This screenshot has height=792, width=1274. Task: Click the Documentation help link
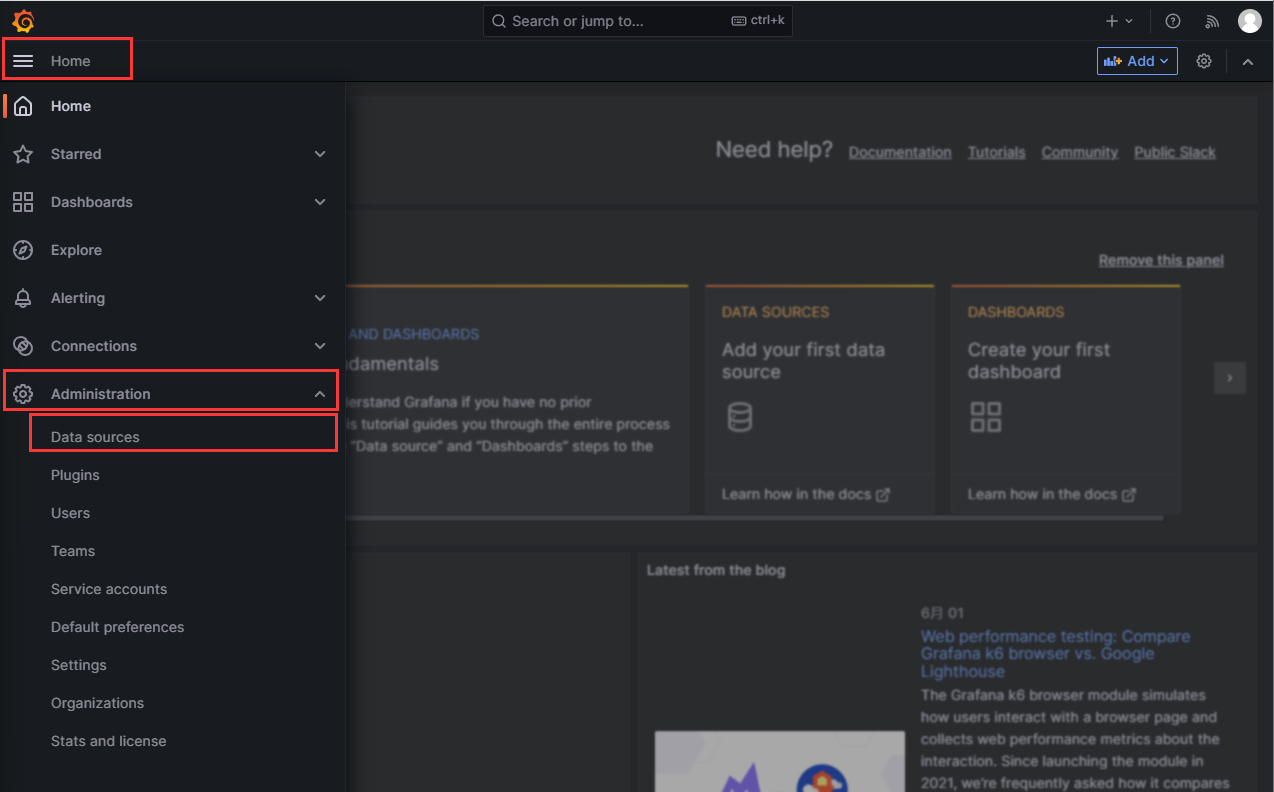tap(899, 152)
